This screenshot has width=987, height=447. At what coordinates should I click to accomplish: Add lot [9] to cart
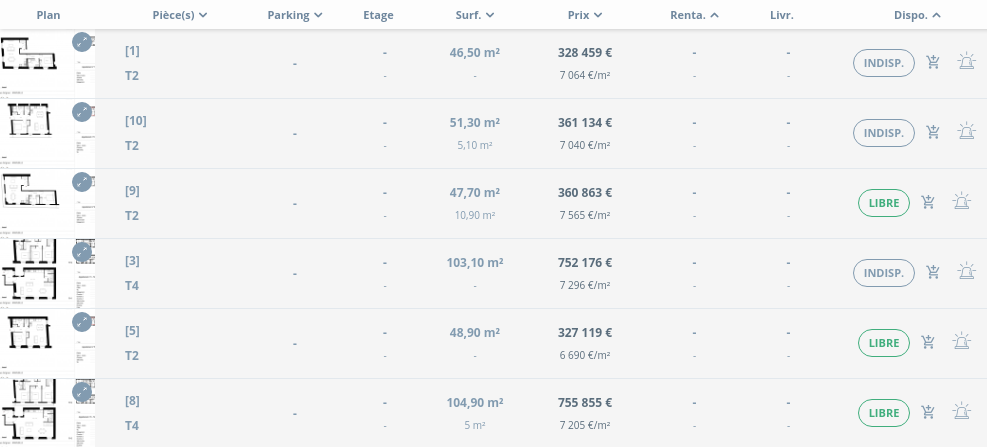pyautogui.click(x=928, y=202)
